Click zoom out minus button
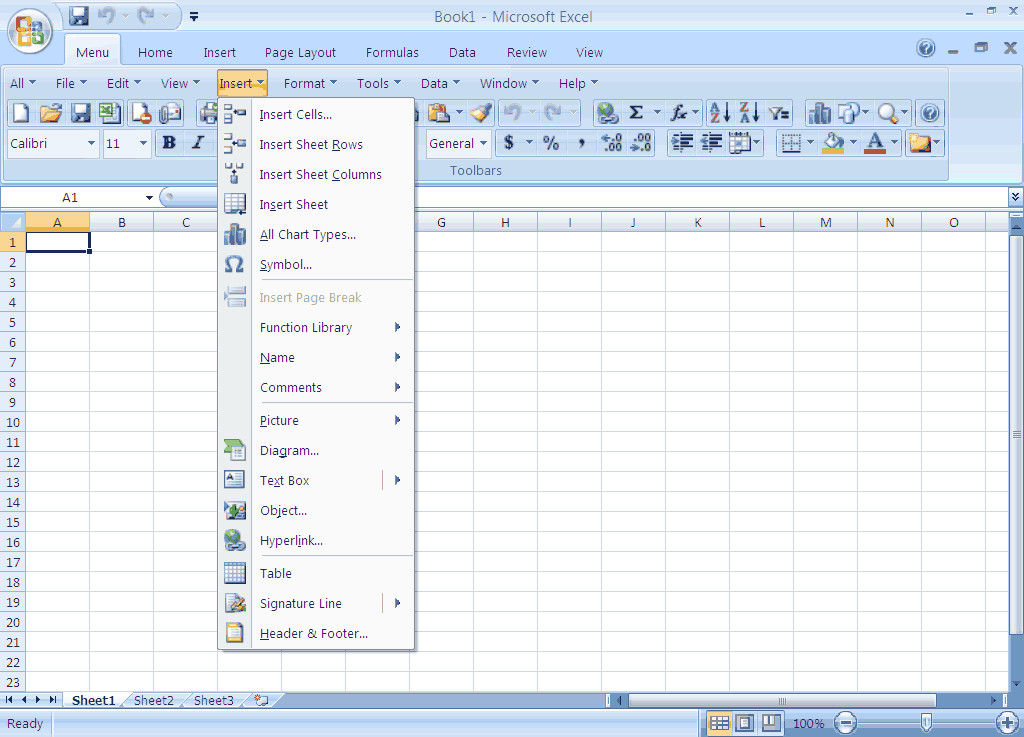 tap(846, 723)
